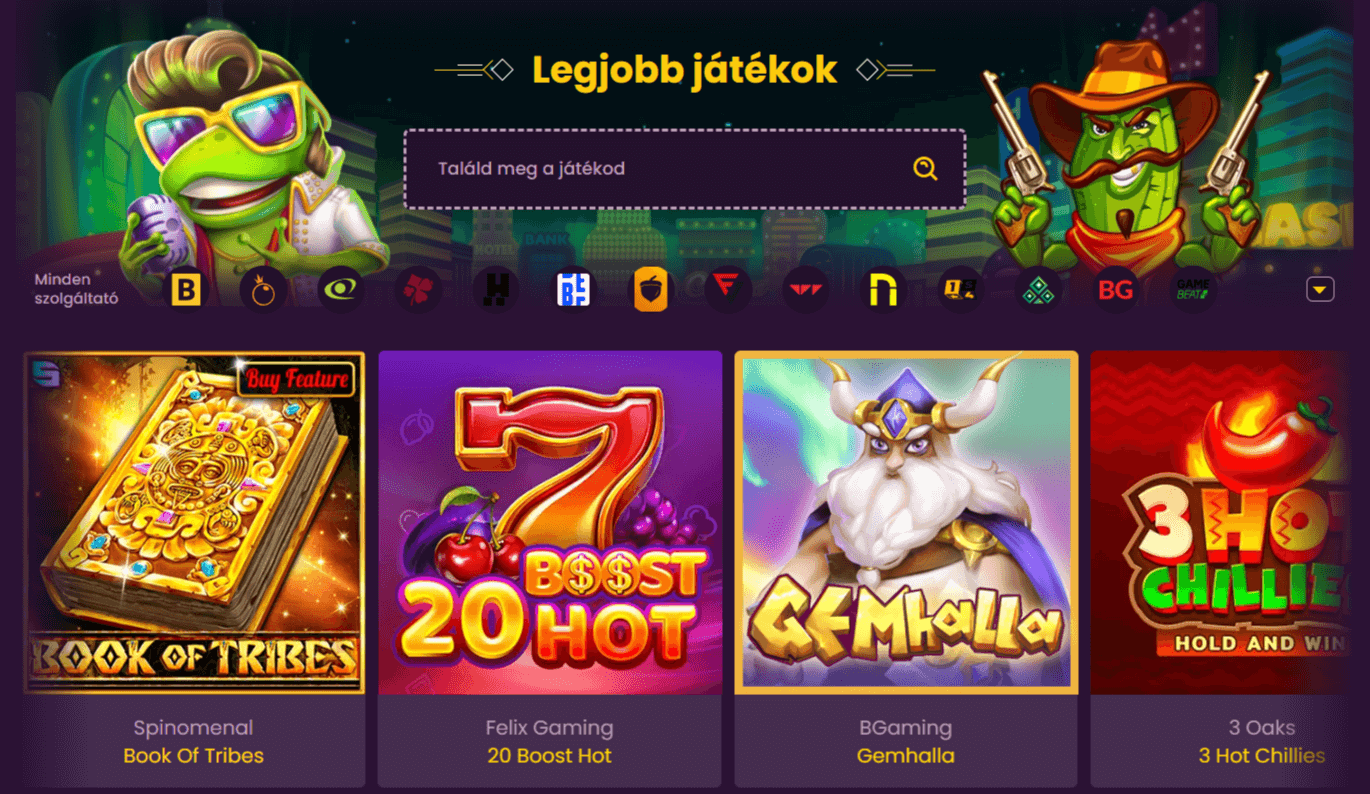Filter by the Game Beat provider icon
The image size is (1370, 794).
[x=1192, y=290]
